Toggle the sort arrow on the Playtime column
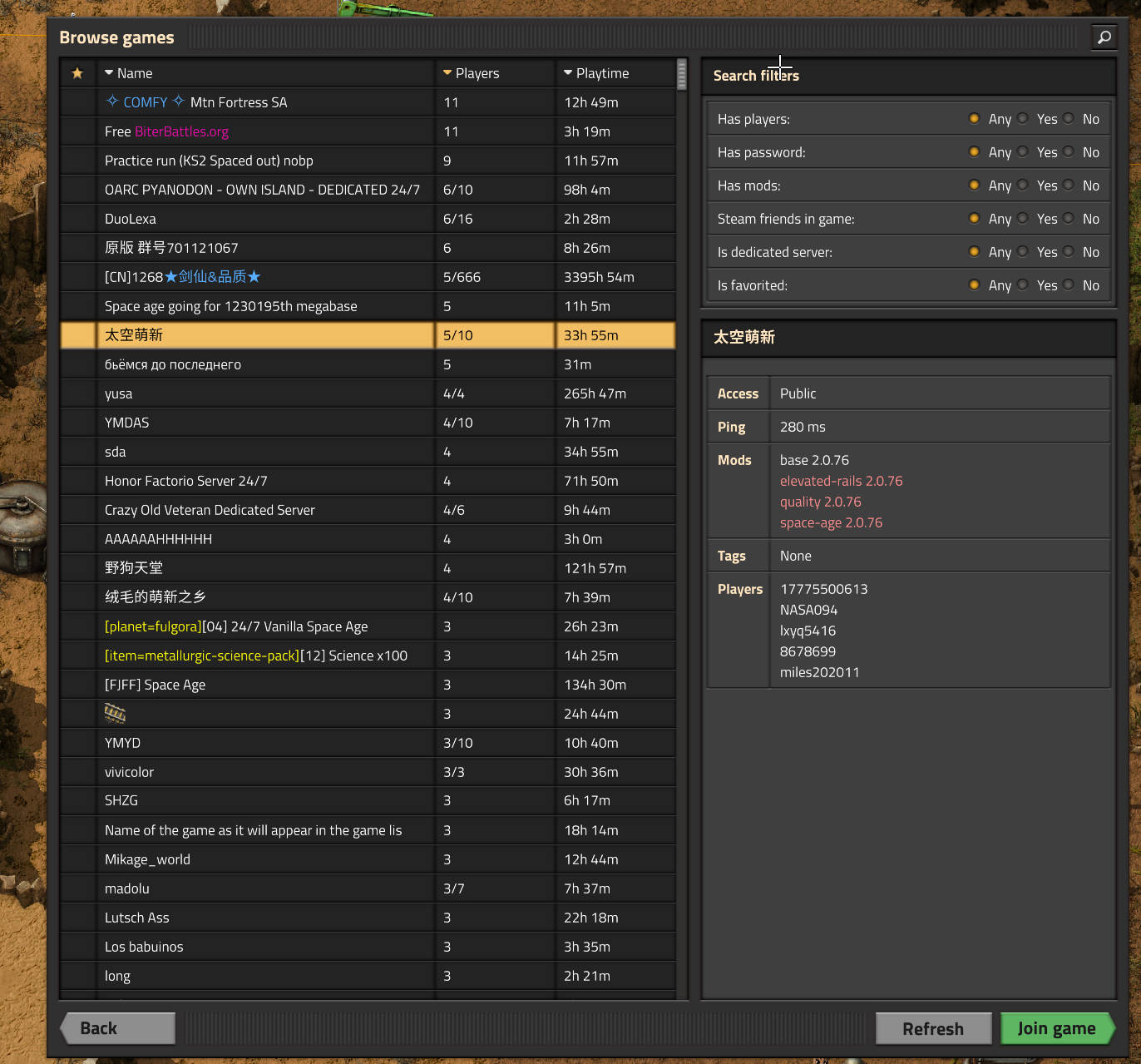Screen dimensions: 1141x1064 coord(569,72)
